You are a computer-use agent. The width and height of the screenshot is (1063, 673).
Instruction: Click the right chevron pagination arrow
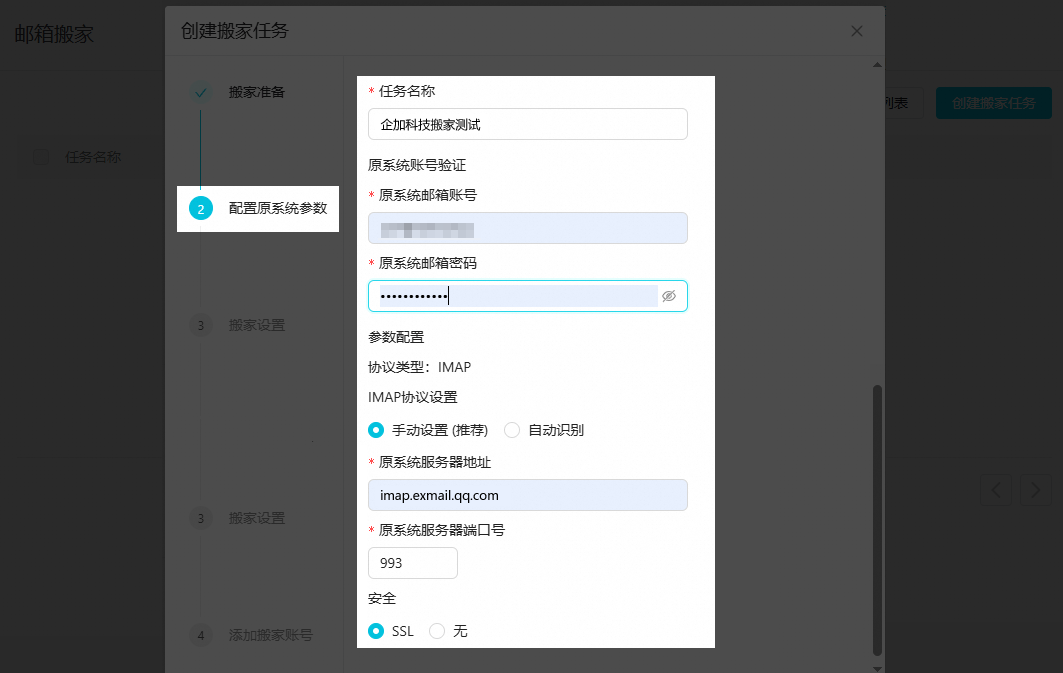point(1035,490)
